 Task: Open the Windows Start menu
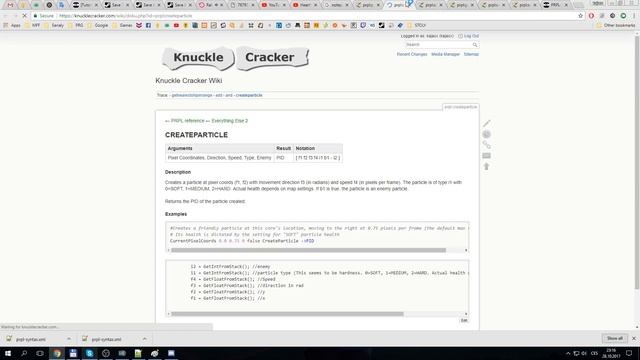pos(7,353)
